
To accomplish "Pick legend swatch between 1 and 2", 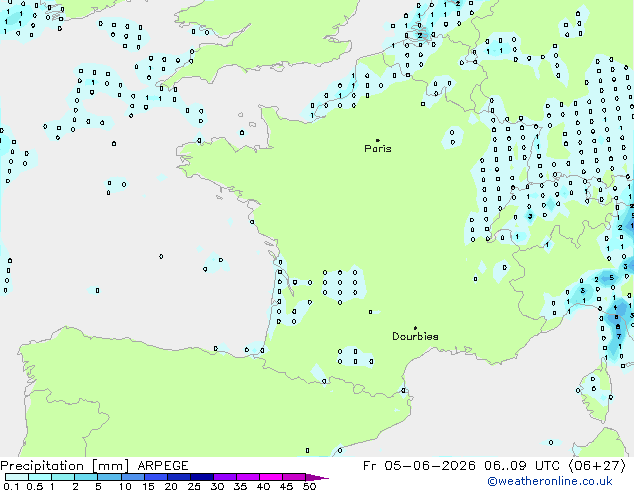I will coord(63,477).
